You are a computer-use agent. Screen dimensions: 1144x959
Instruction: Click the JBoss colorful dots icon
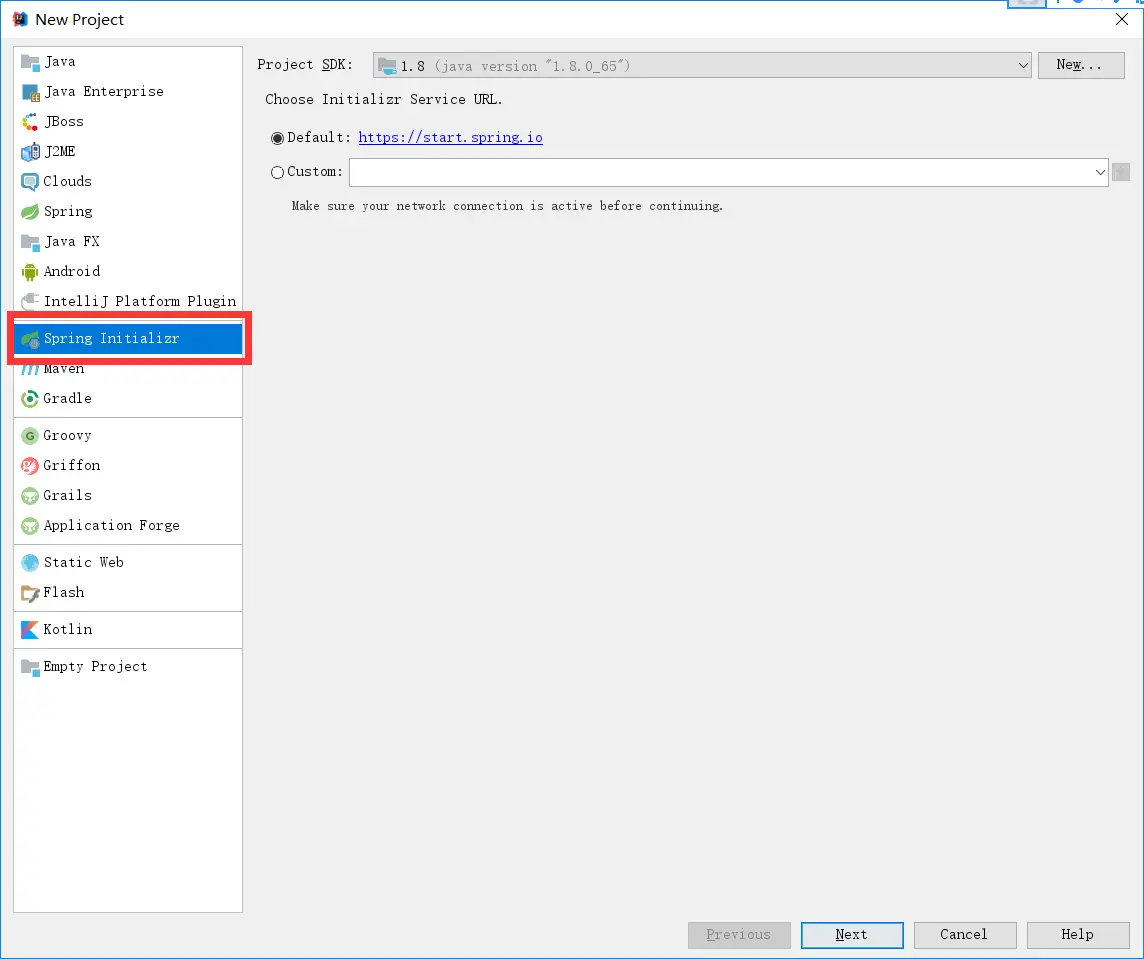[30, 122]
